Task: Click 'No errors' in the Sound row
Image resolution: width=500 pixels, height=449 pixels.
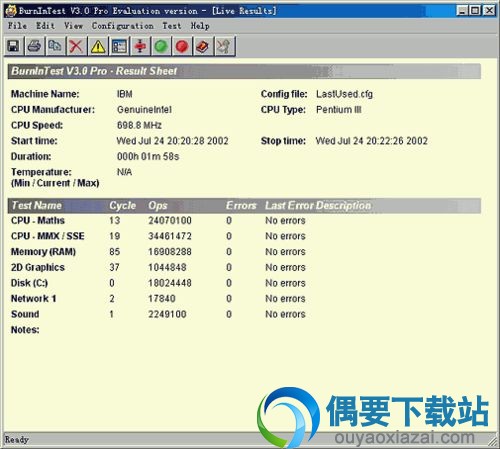Action: (x=285, y=314)
